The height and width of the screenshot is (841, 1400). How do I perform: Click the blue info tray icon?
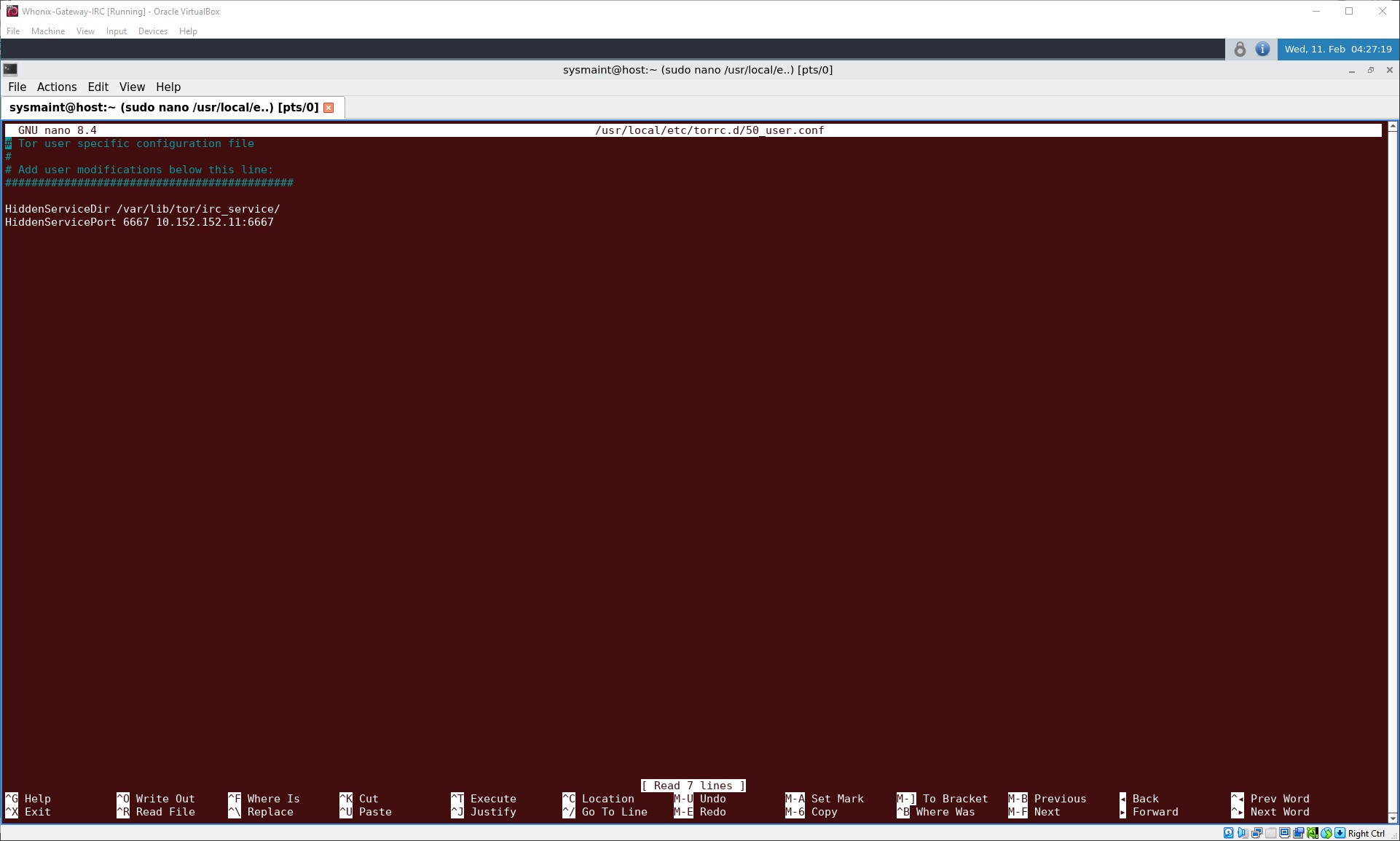[x=1262, y=50]
